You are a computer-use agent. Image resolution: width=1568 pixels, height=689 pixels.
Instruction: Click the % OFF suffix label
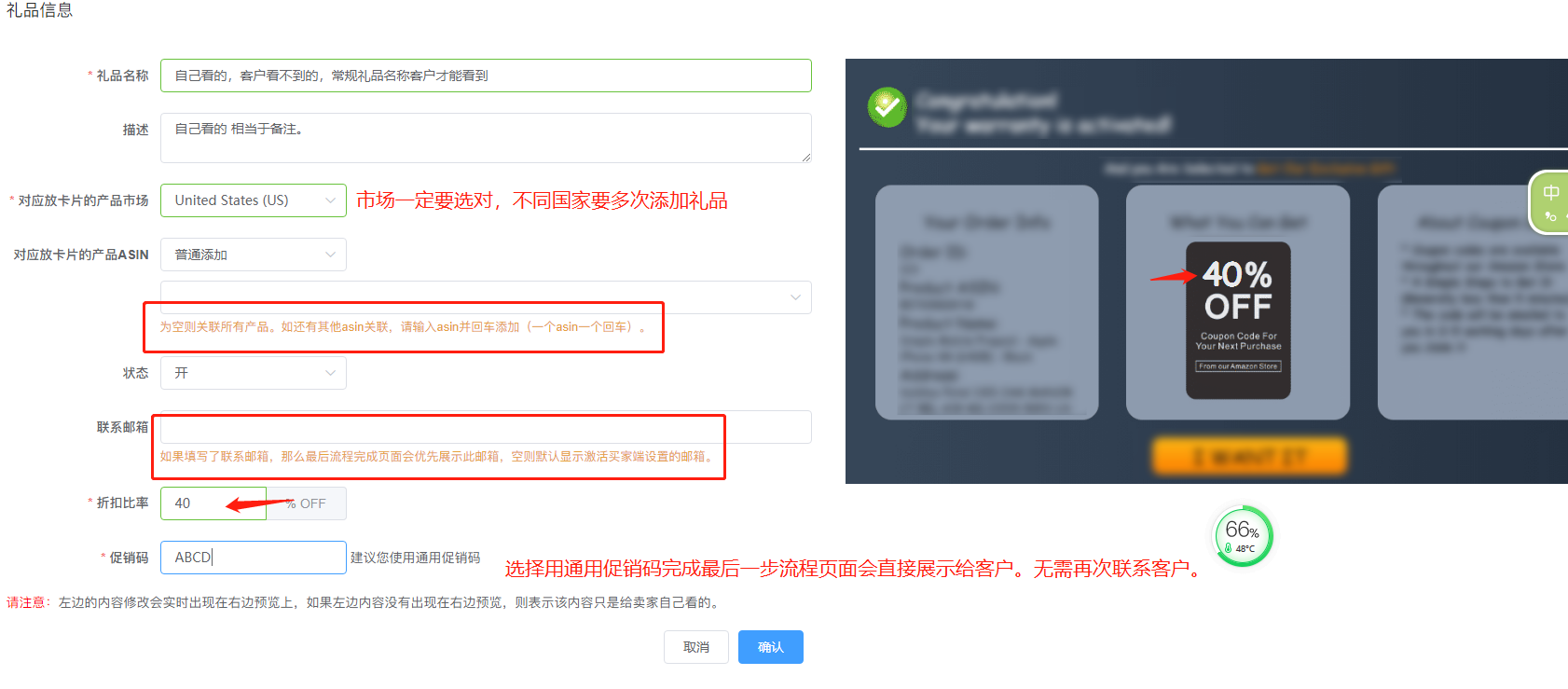tap(306, 503)
